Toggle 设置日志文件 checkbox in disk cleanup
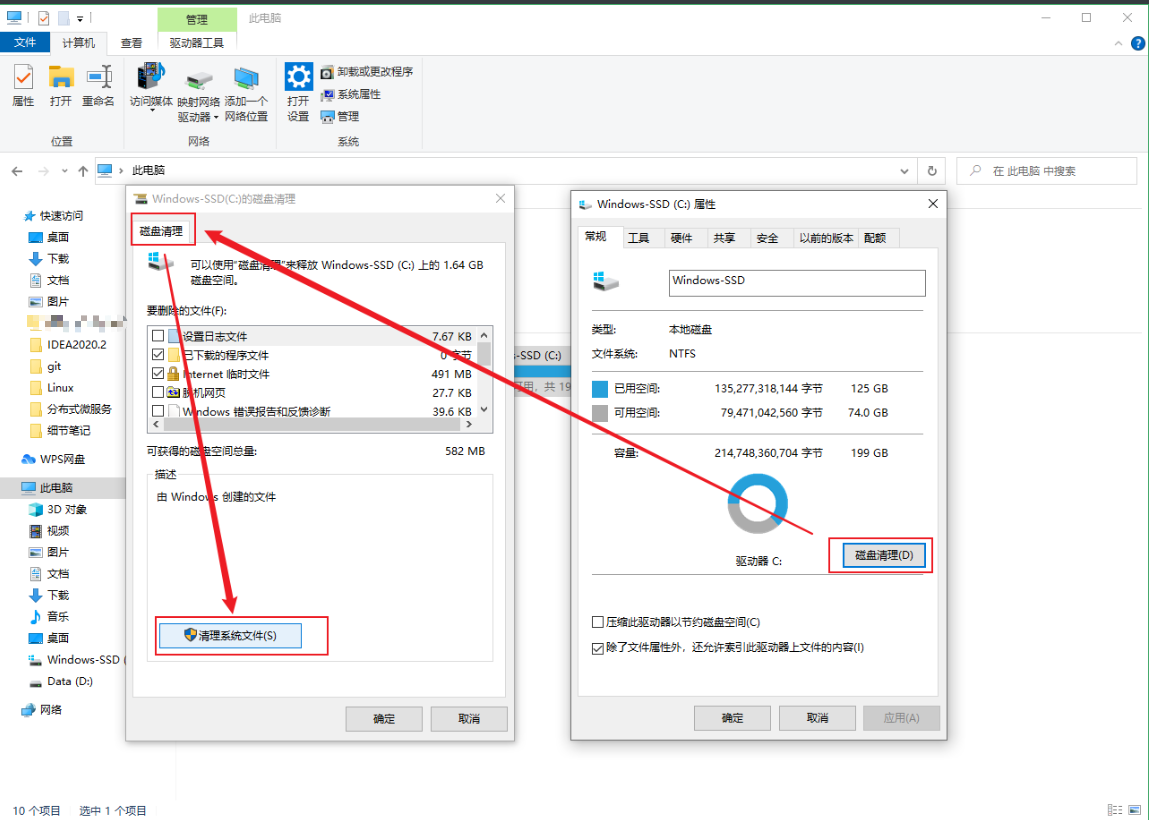Viewport: 1149px width, 820px height. click(158, 336)
